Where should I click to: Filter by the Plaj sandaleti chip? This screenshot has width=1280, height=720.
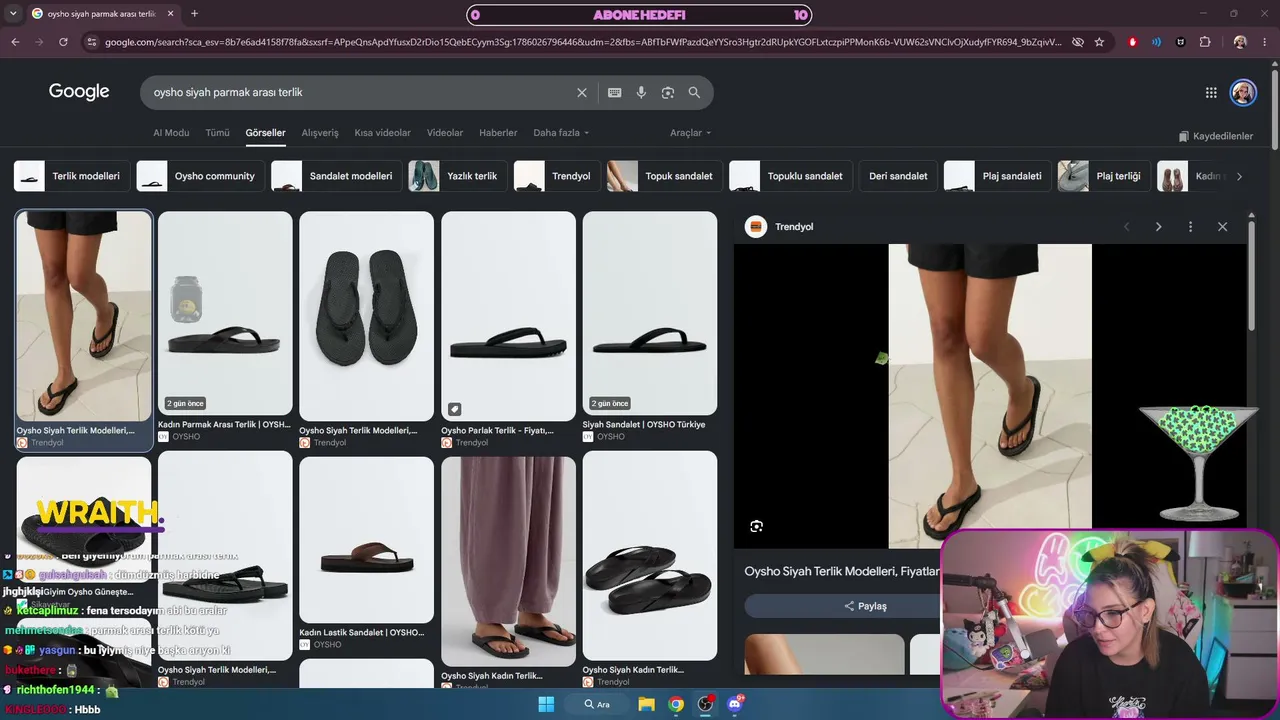997,176
